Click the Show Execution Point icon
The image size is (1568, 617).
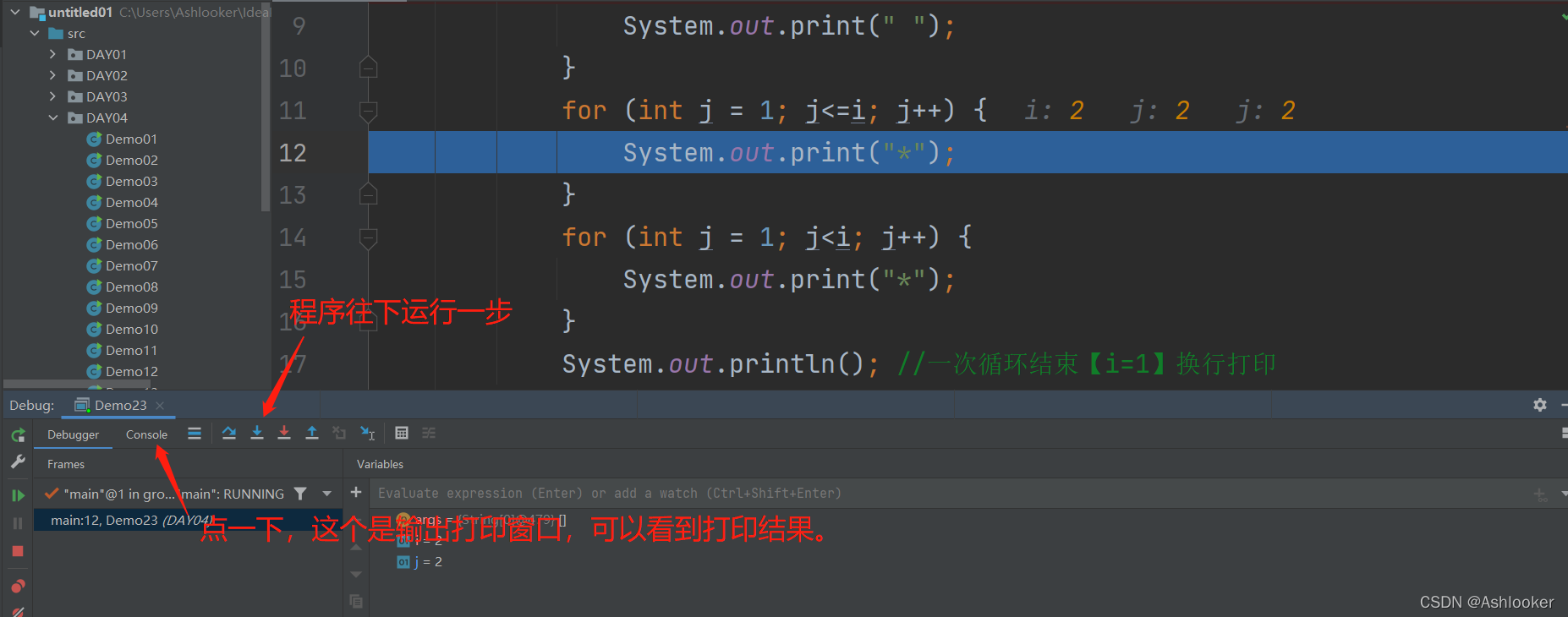pos(195,434)
